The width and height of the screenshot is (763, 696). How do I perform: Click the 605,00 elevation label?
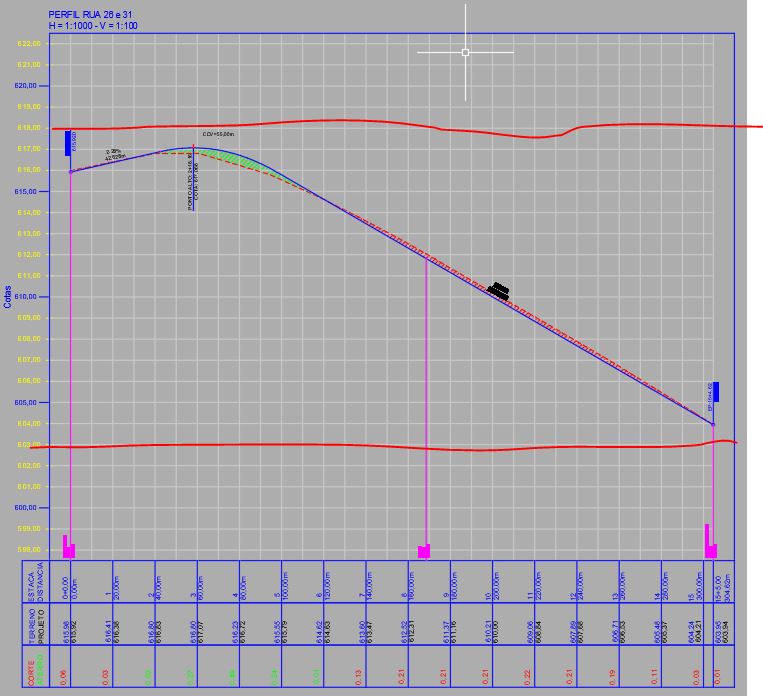[x=26, y=403]
